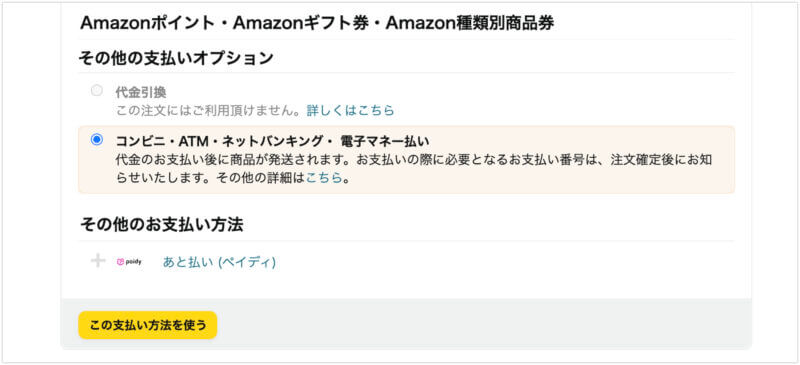Screen dimensions: 800x365
Task: Click らせいたします。その他の詳細は text line
Action: (211, 179)
